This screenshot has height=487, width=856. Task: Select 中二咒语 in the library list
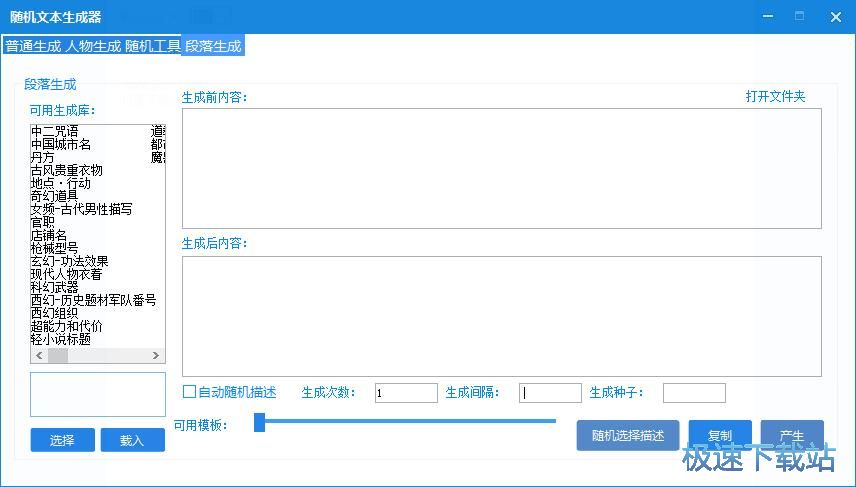(55, 131)
